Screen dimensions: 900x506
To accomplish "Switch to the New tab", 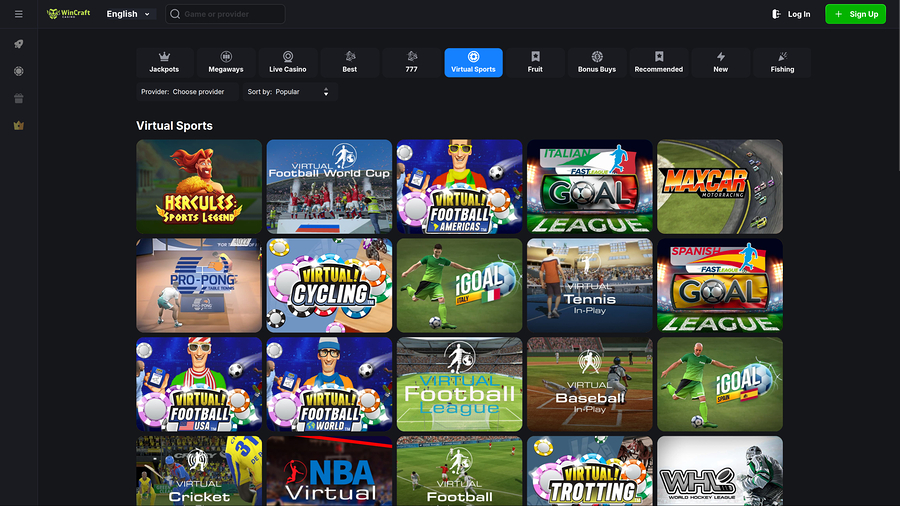I will point(720,63).
